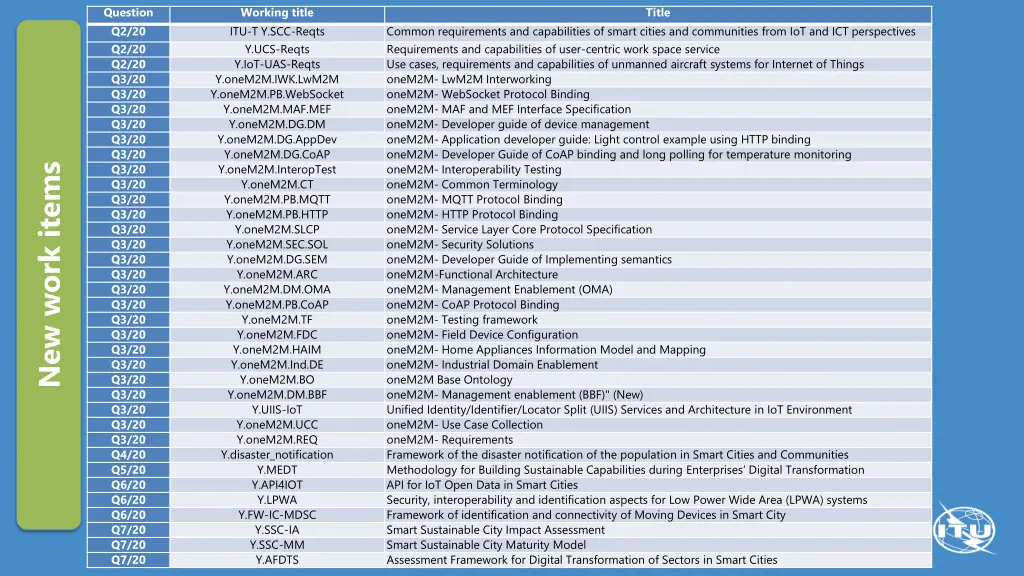Select the "Y.oneM2M.Ind.DE" cell

277,365
